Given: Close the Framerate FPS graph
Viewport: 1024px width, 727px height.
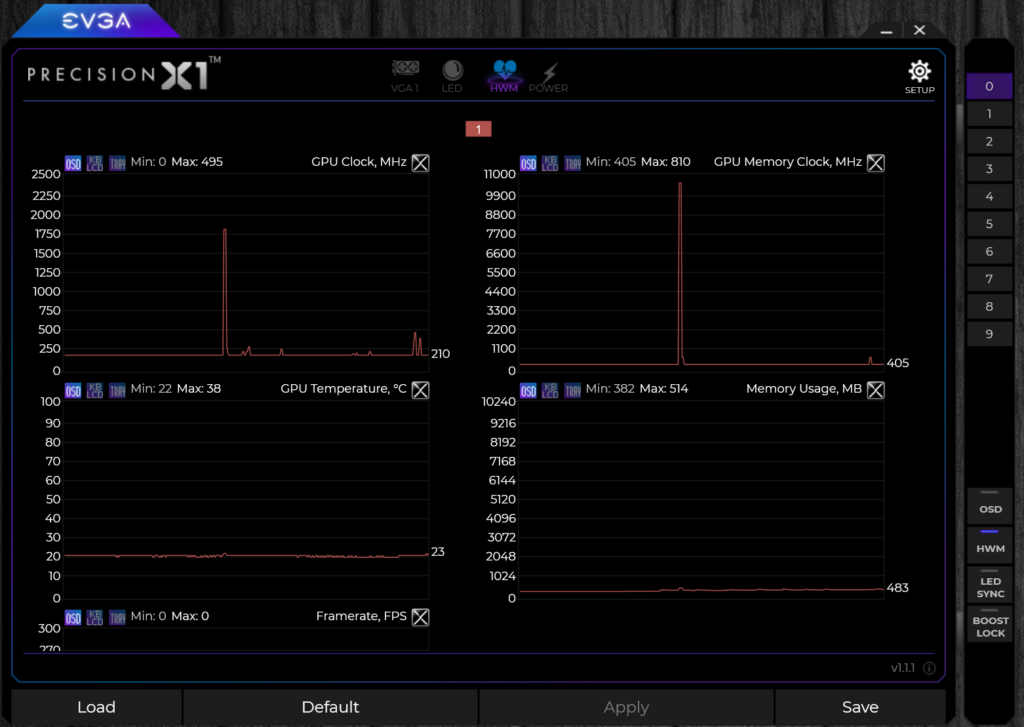Looking at the screenshot, I should 420,616.
